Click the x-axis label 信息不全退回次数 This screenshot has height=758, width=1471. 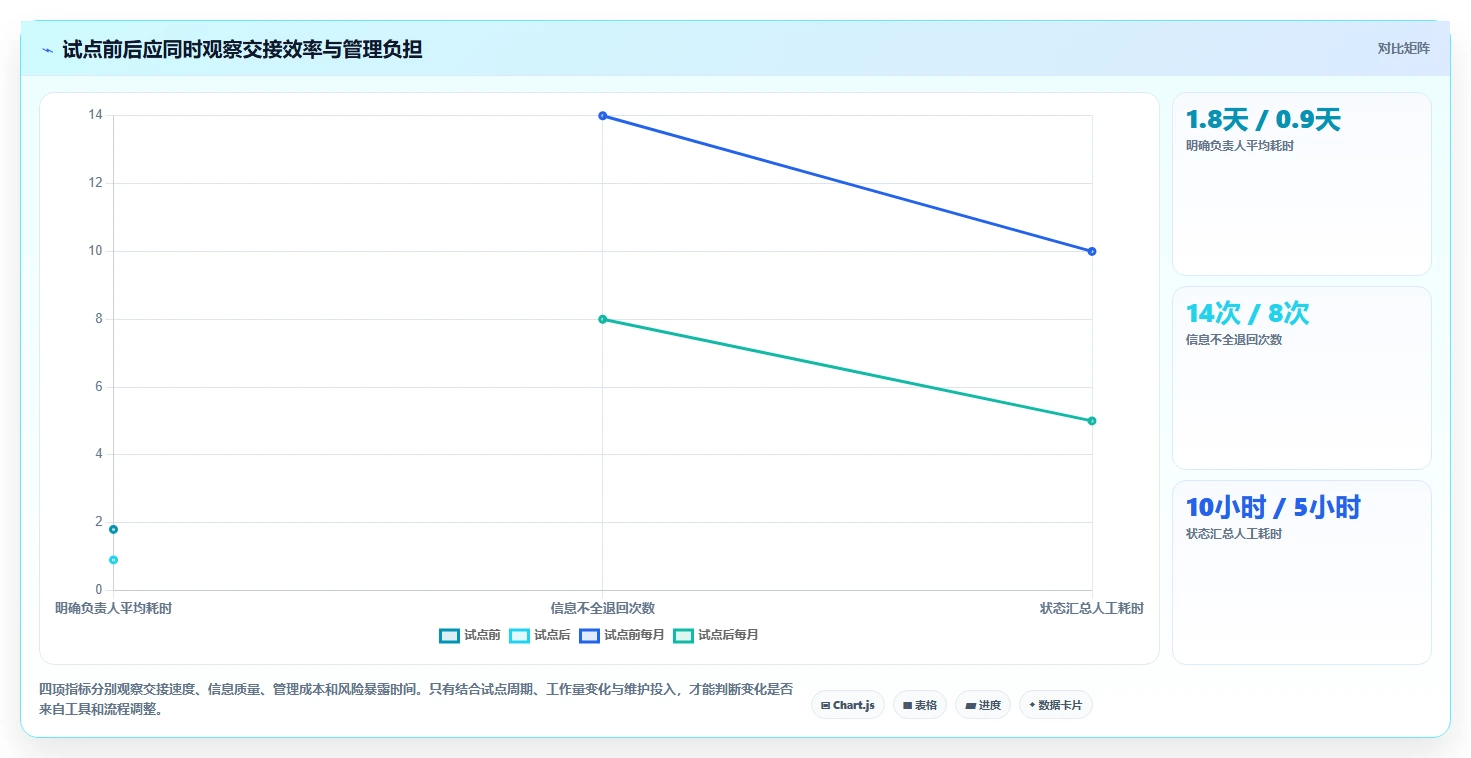tap(602, 608)
